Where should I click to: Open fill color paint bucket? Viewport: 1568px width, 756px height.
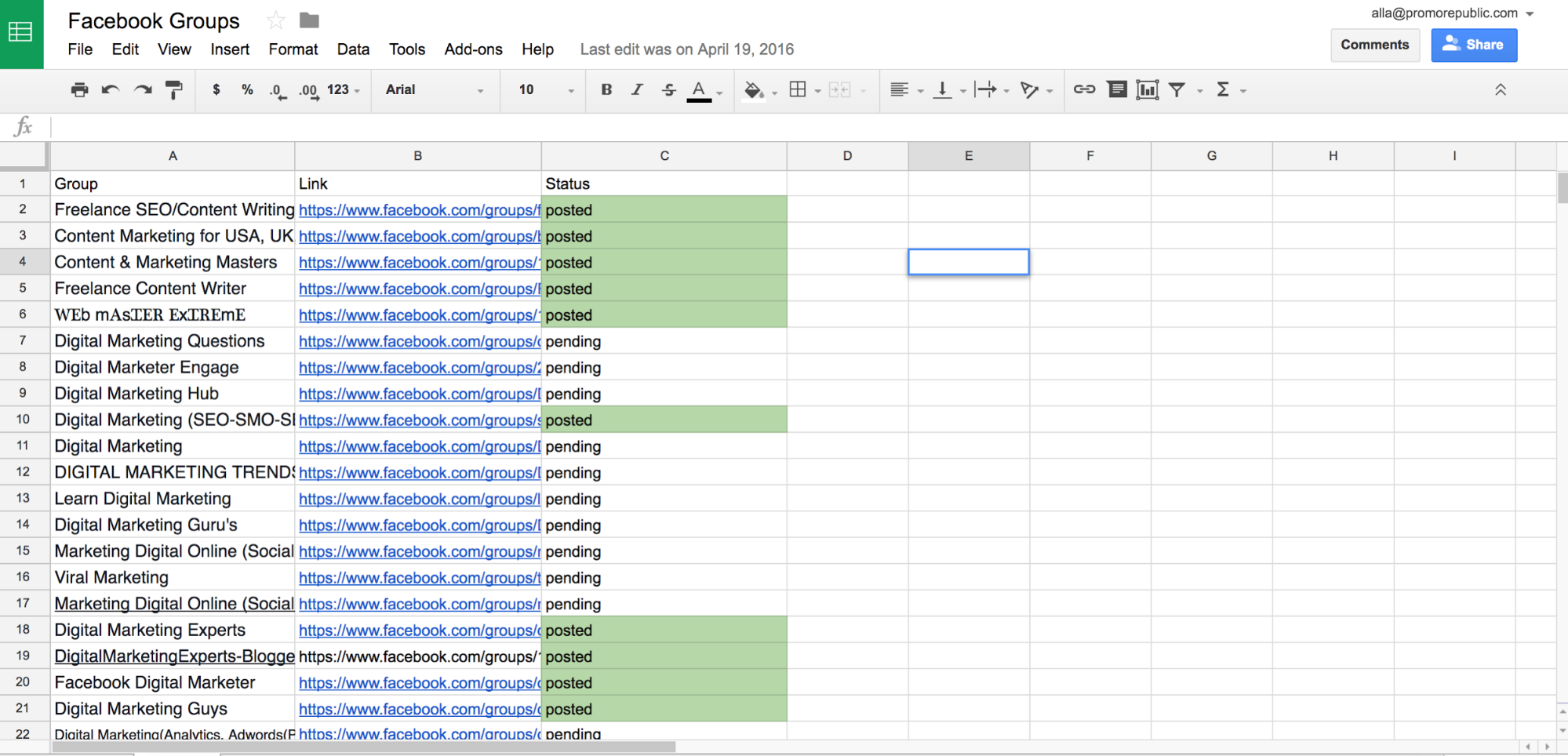point(753,91)
